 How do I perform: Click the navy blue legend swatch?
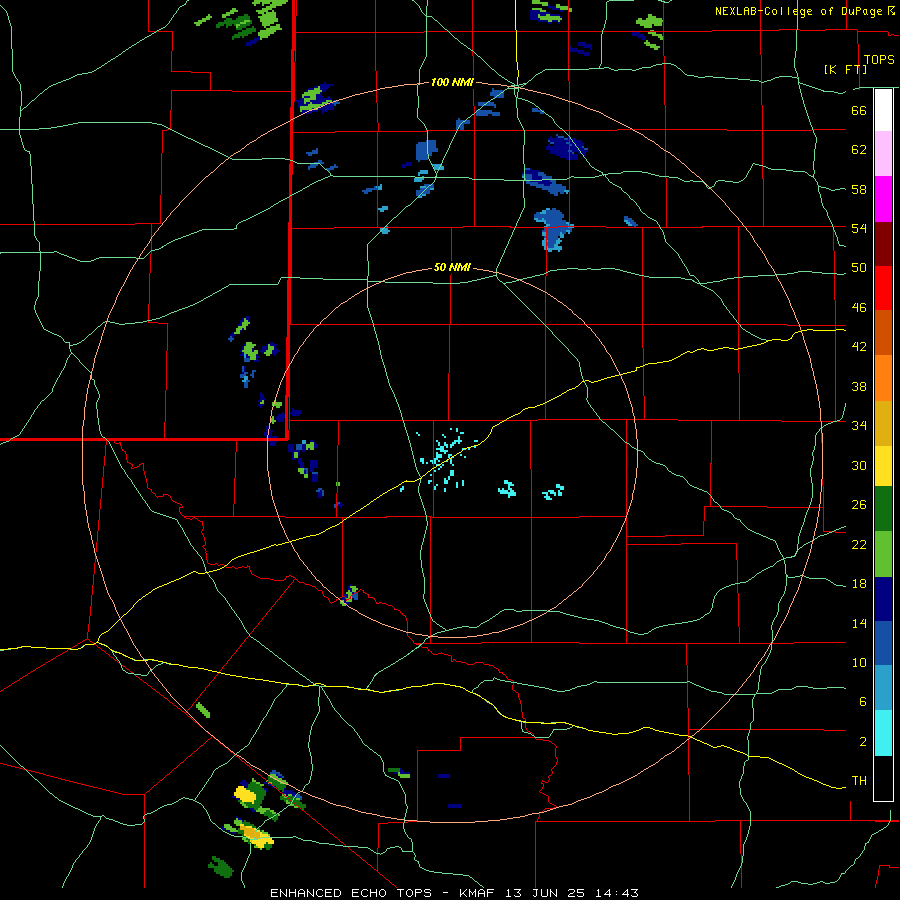click(883, 599)
